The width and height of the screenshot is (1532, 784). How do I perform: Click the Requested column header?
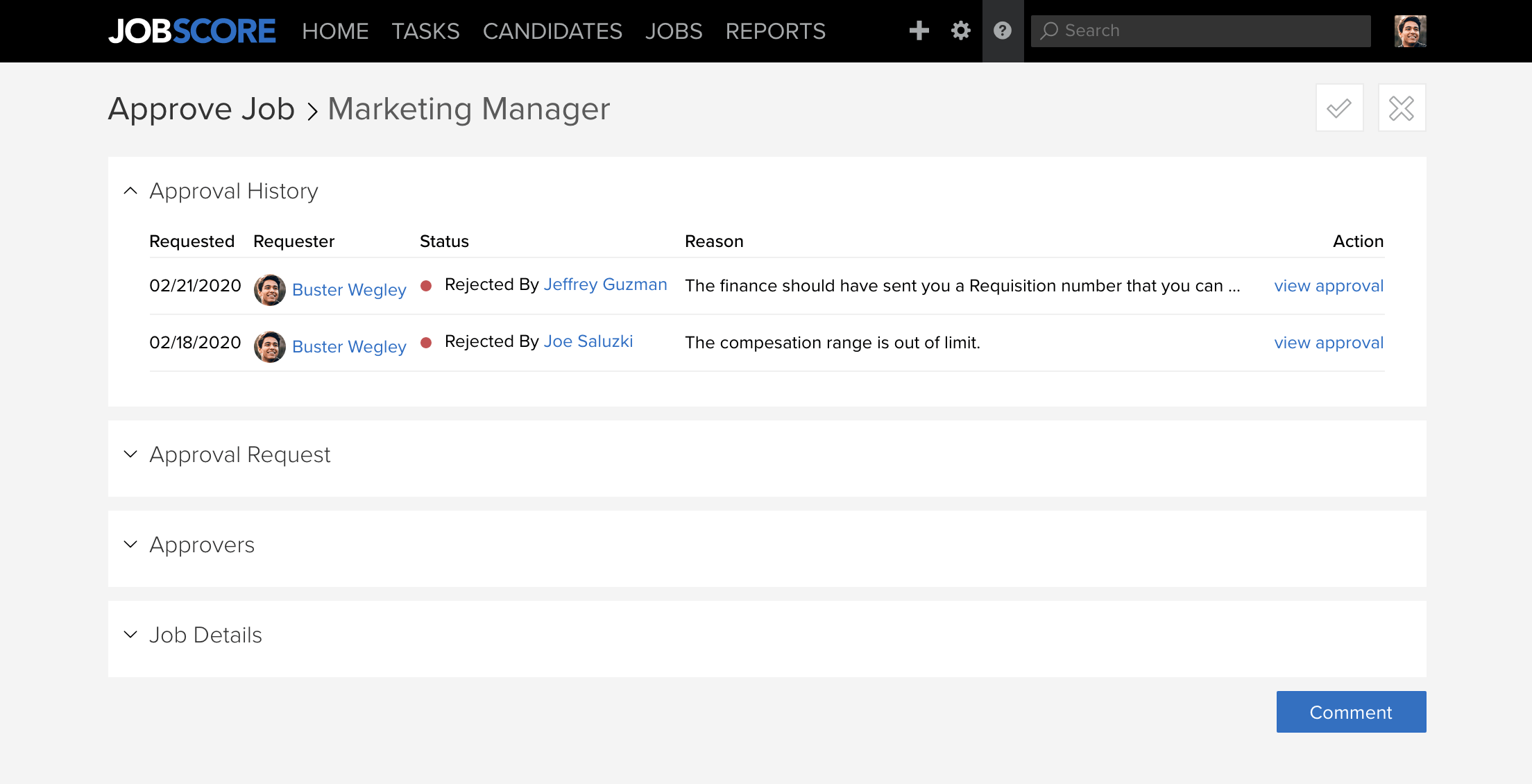(x=192, y=241)
